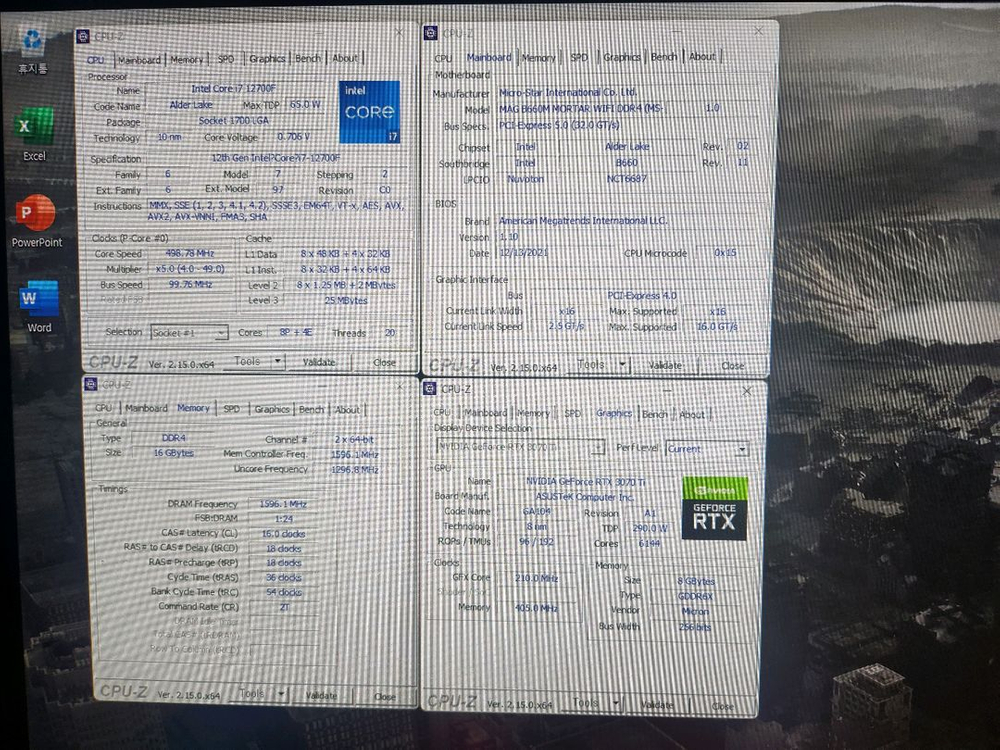Click the GPU name NVIDIA GeForce RTX 3070 Ti
This screenshot has height=750, width=1000.
coord(585,482)
